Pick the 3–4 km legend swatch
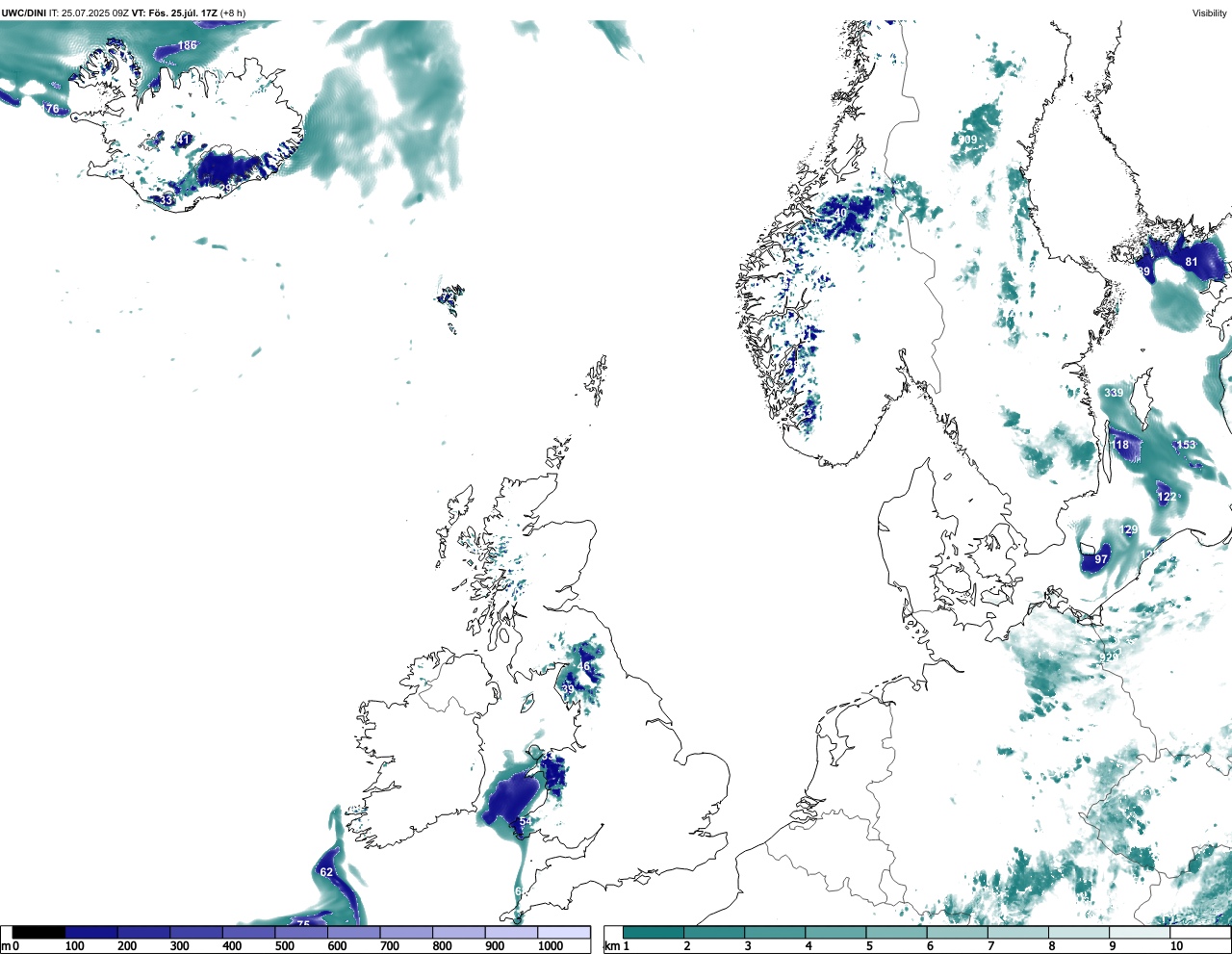Image resolution: width=1232 pixels, height=954 pixels. coord(775,932)
